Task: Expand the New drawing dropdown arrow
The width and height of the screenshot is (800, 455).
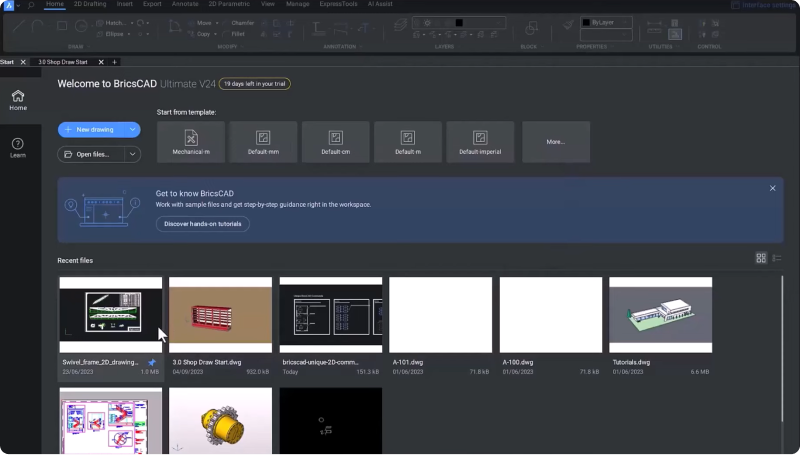Action: [132, 130]
